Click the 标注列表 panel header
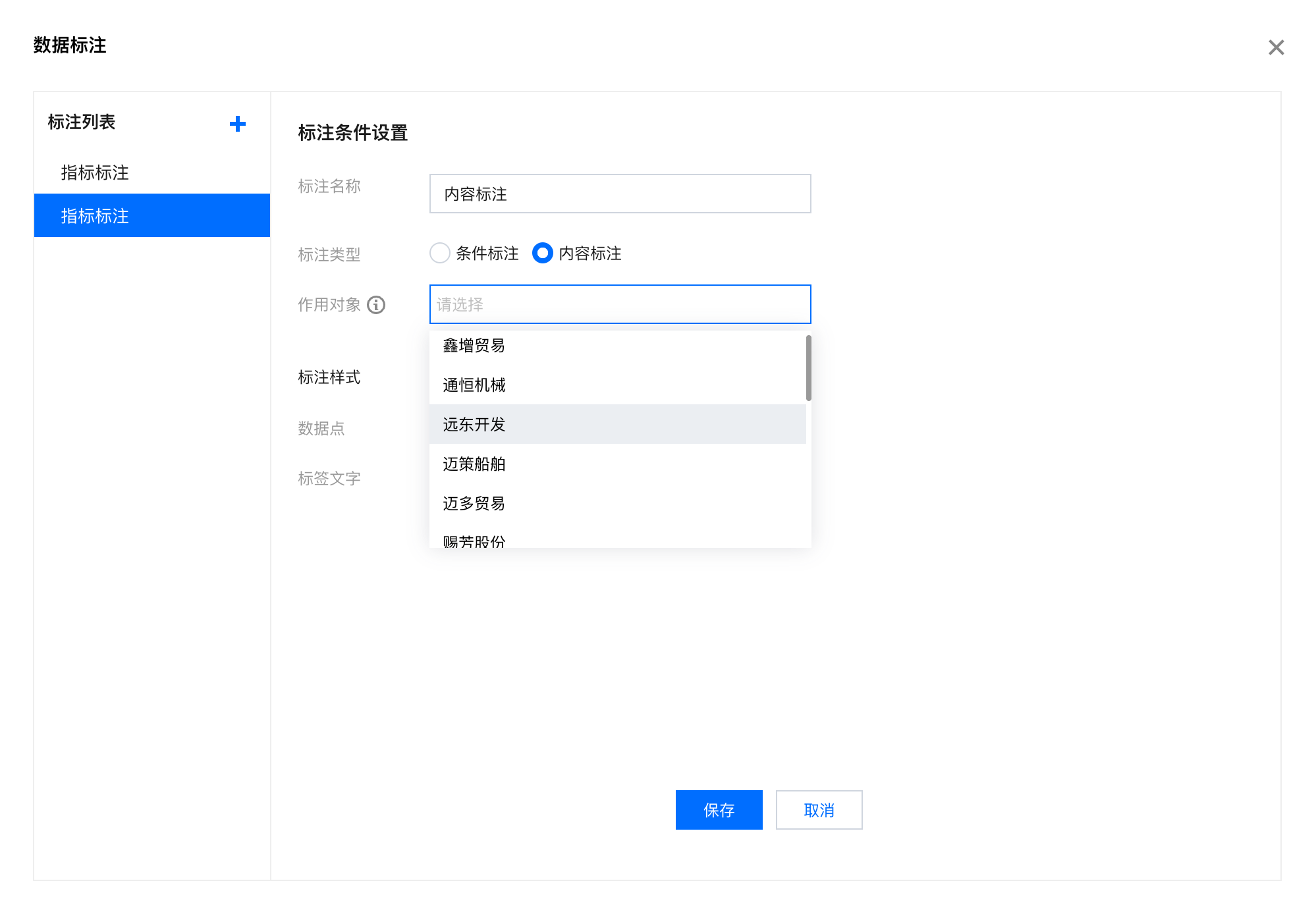This screenshot has width=1316, height=910. pyautogui.click(x=80, y=122)
